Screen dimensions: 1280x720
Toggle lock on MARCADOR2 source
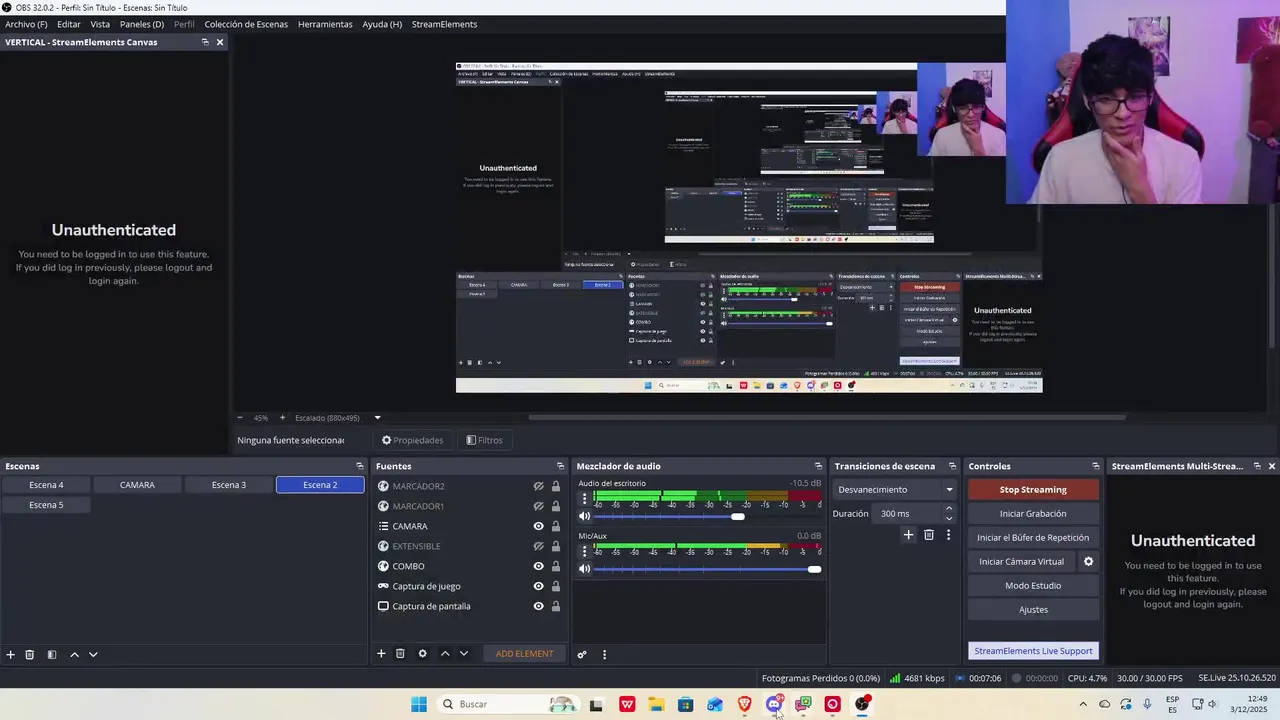[x=556, y=486]
